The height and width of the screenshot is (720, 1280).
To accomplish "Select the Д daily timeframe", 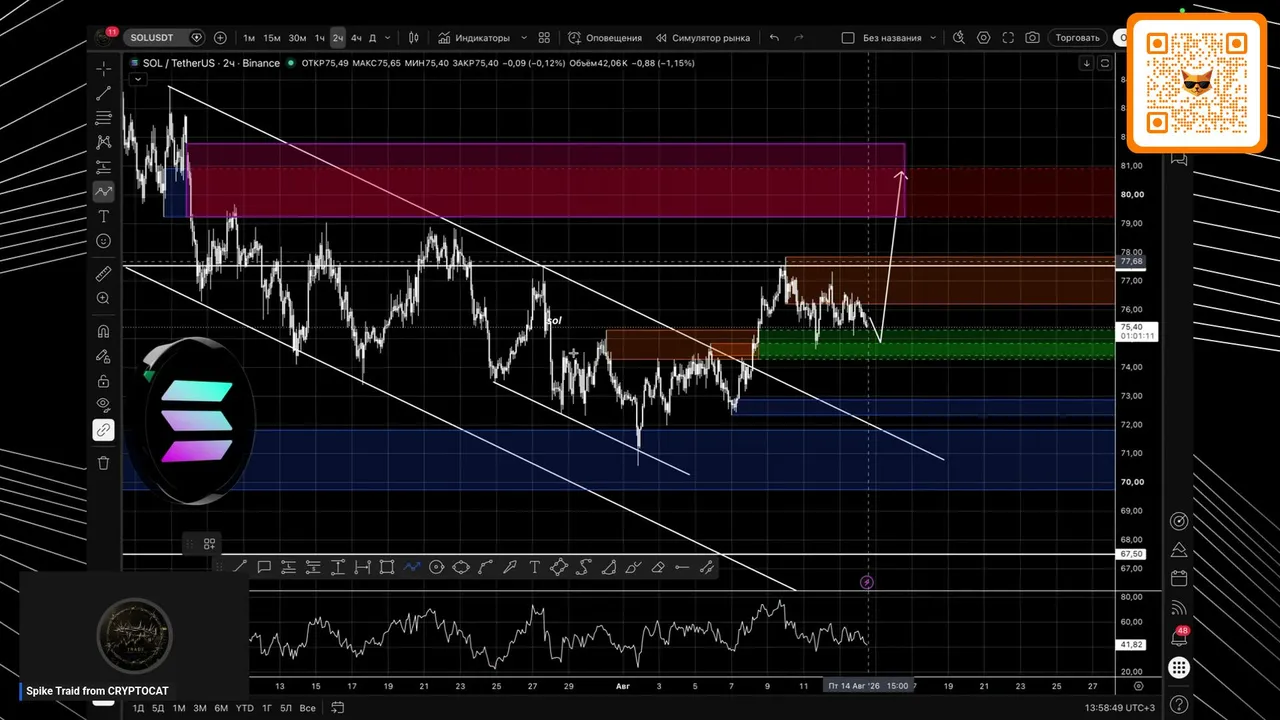I will [373, 38].
